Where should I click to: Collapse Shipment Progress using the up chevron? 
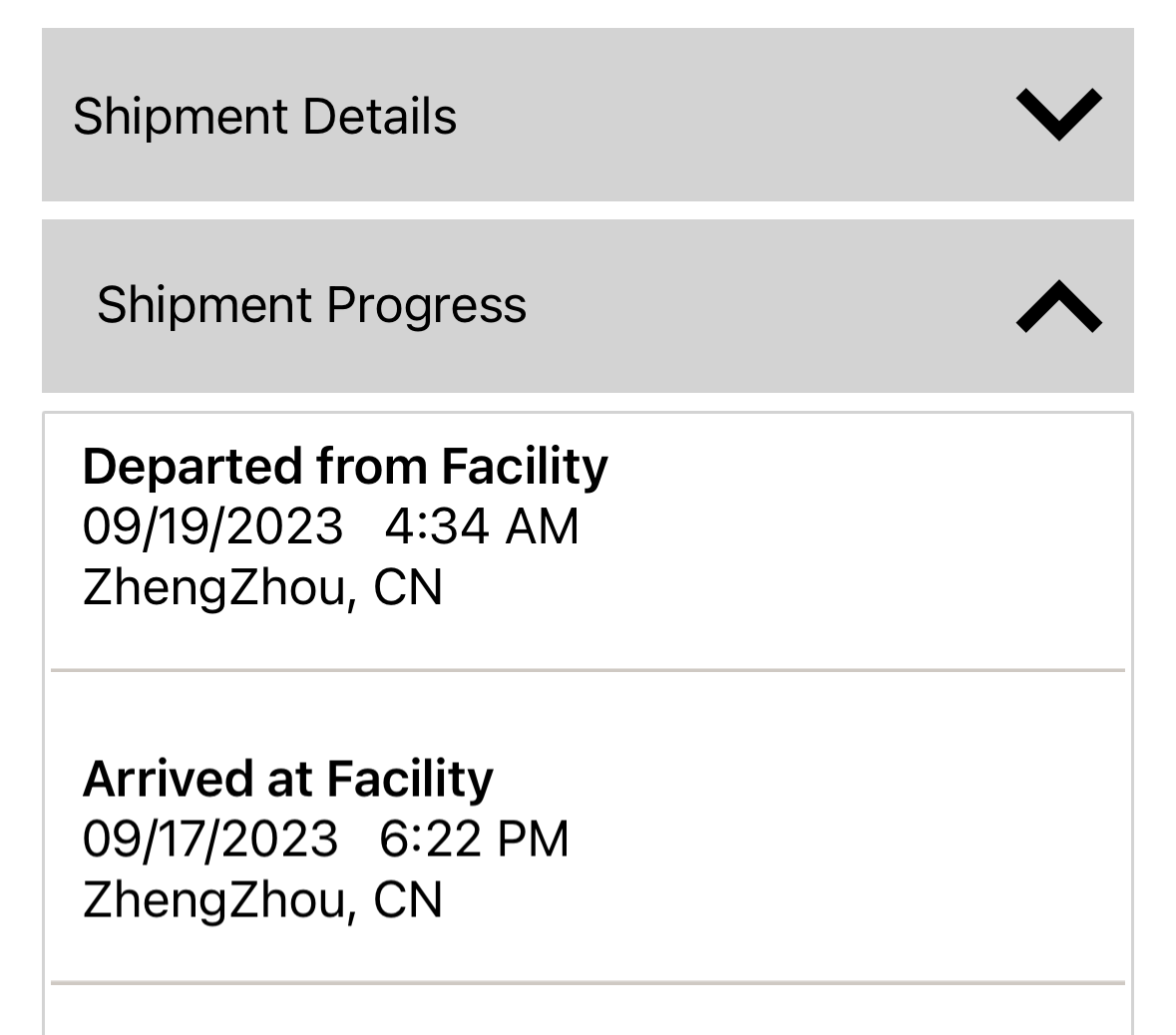[x=1058, y=306]
